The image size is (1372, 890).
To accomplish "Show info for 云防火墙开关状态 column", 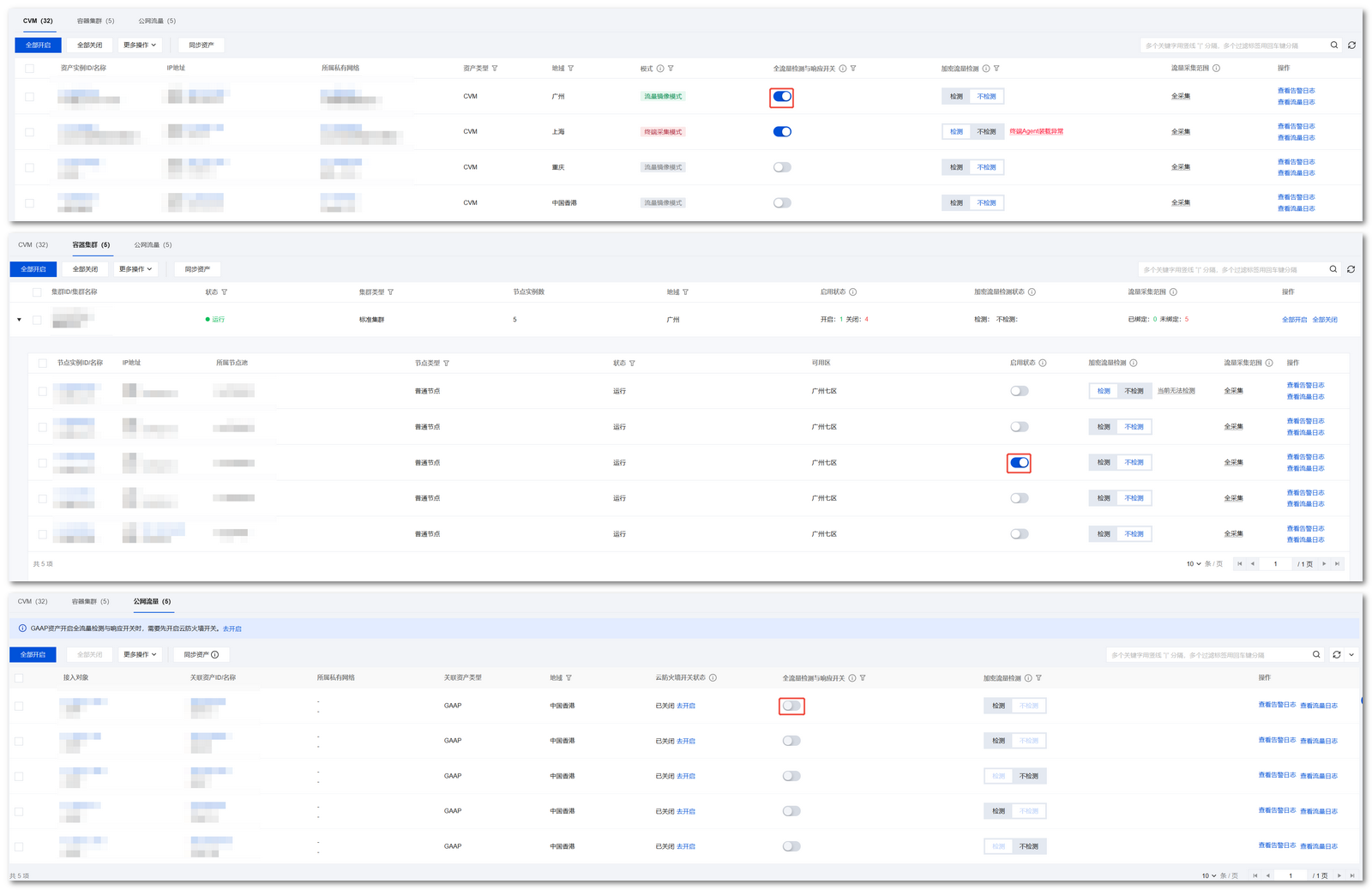I will (713, 678).
